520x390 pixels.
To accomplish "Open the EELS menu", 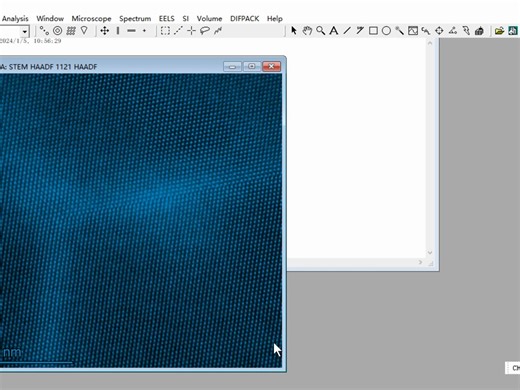I will pos(166,19).
